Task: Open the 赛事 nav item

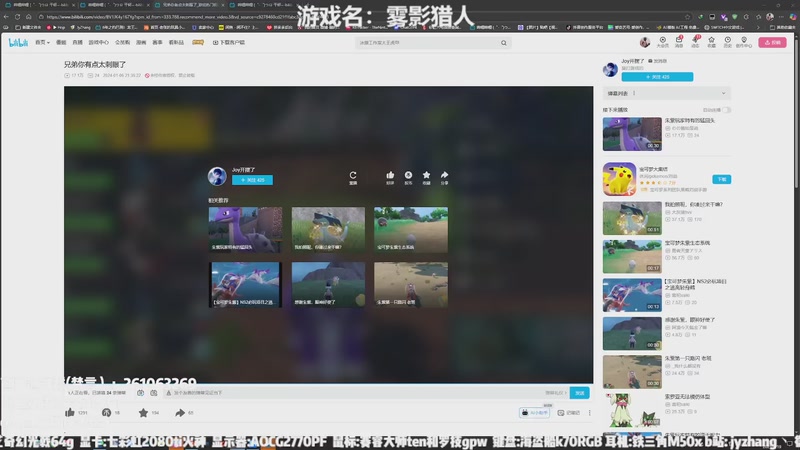Action: (x=157, y=42)
